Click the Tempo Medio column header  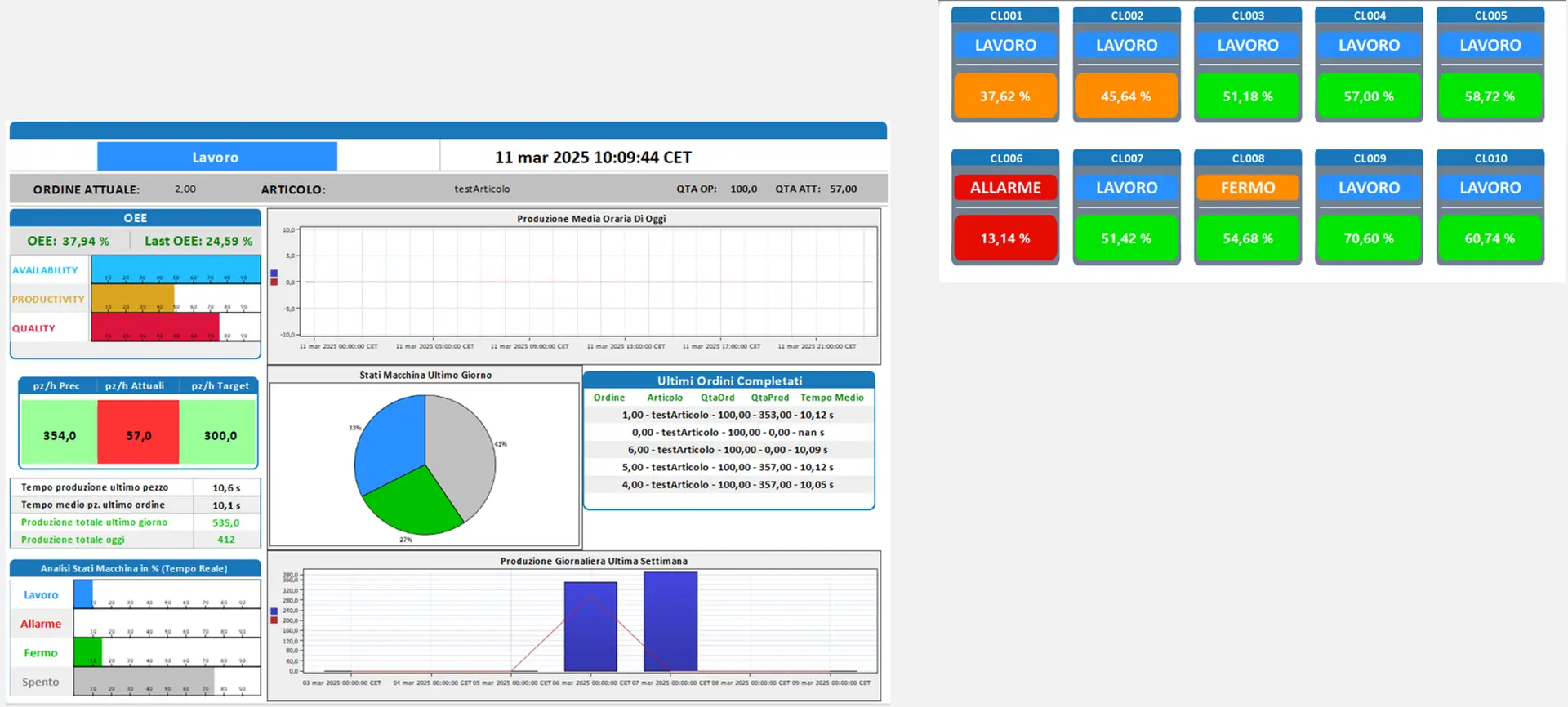pos(832,398)
